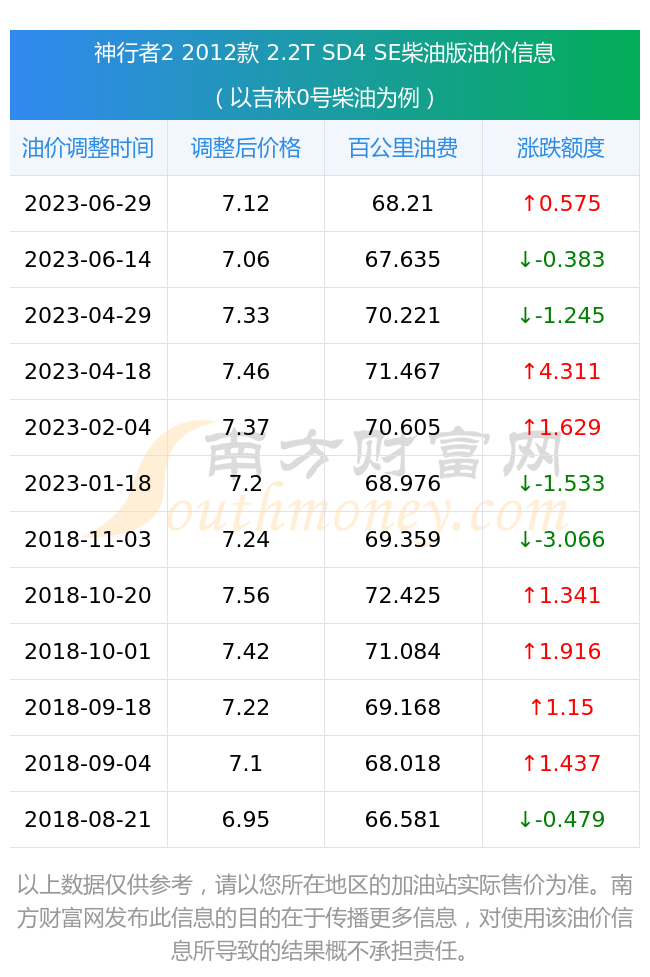The width and height of the screenshot is (650, 977).
Task: Click the change value ↓-0.479
Action: 561,820
